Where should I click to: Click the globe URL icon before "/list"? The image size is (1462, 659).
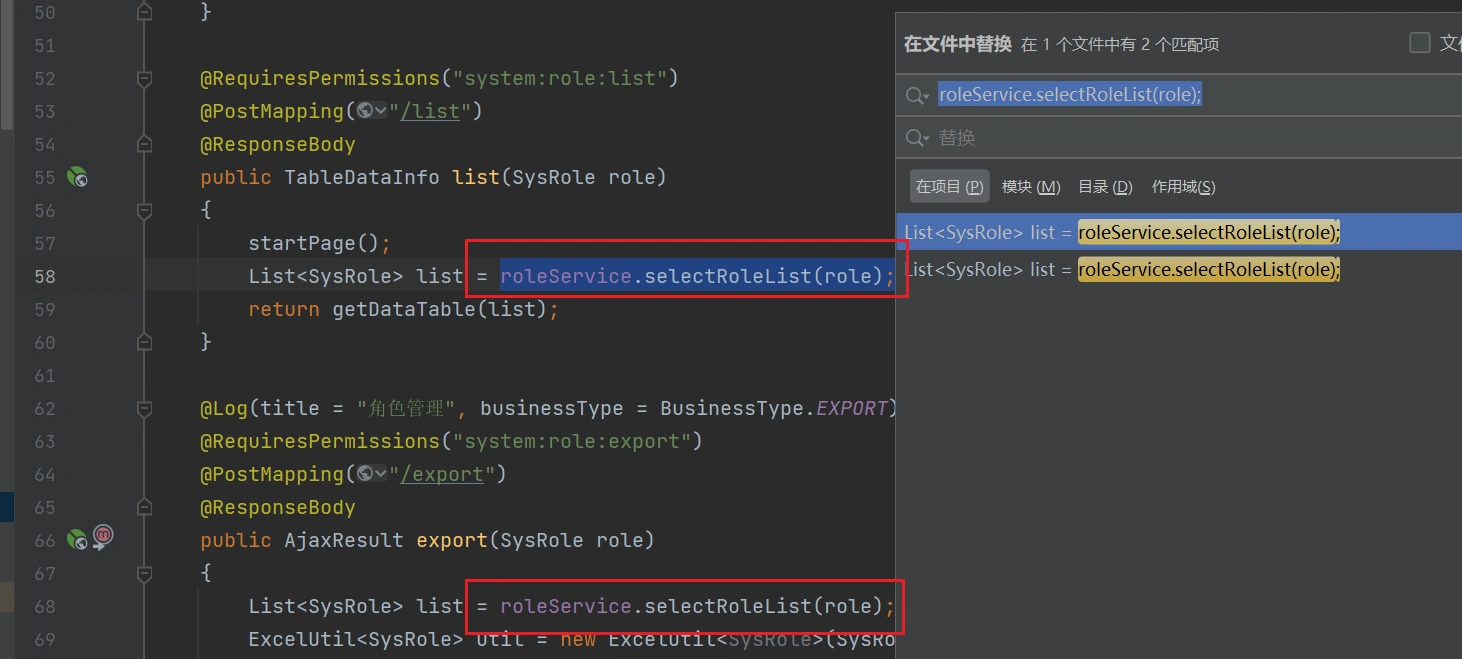[366, 111]
